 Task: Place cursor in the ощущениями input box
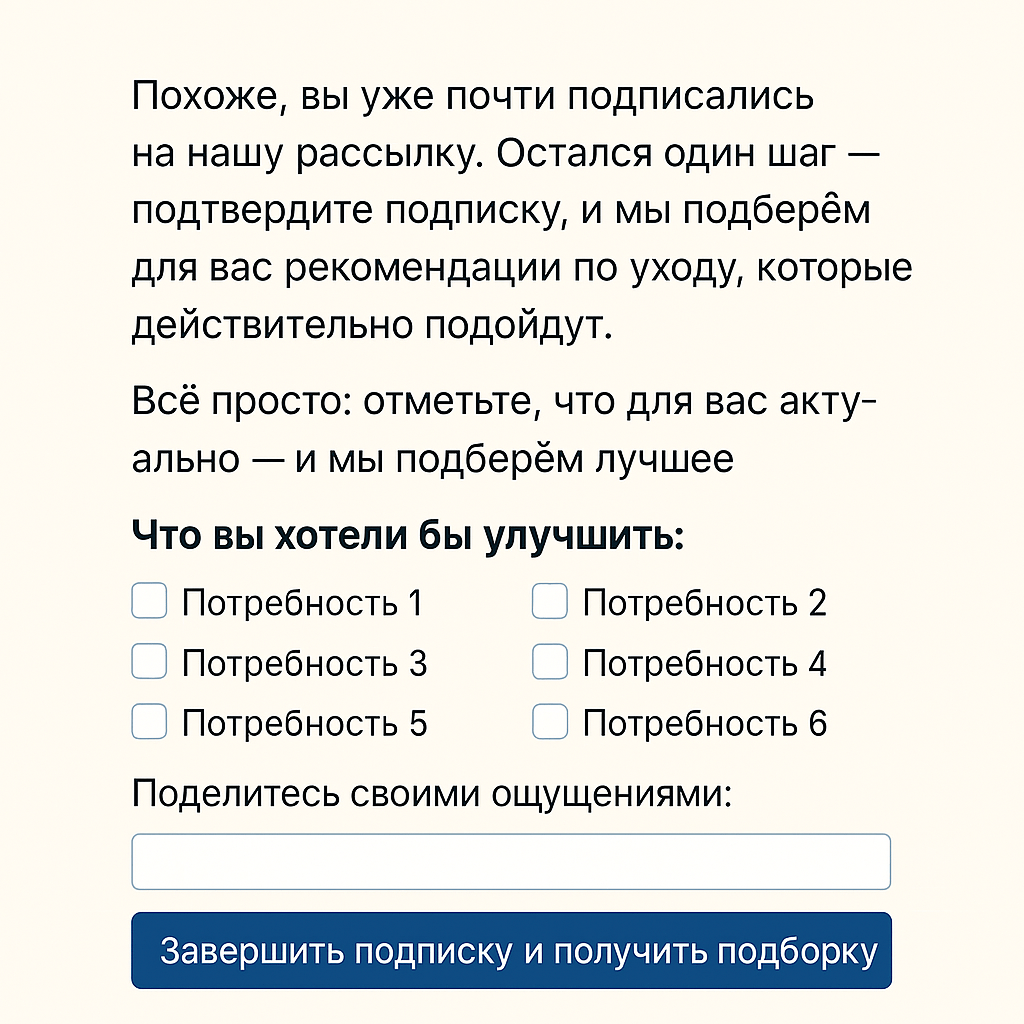(511, 861)
